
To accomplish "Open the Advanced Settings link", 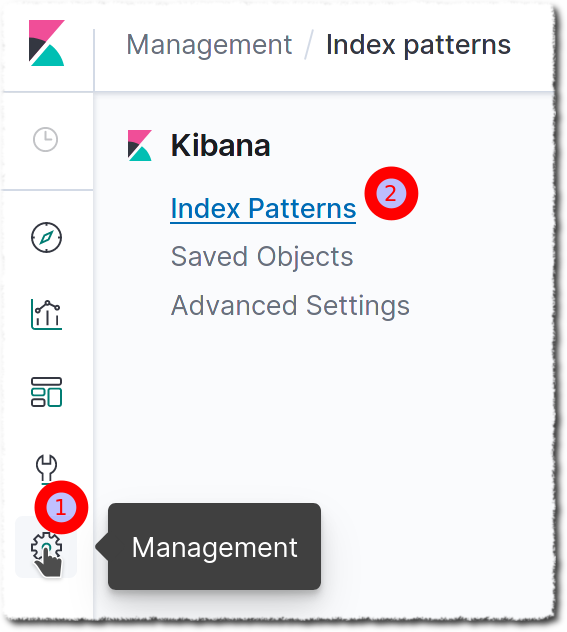I will [290, 306].
